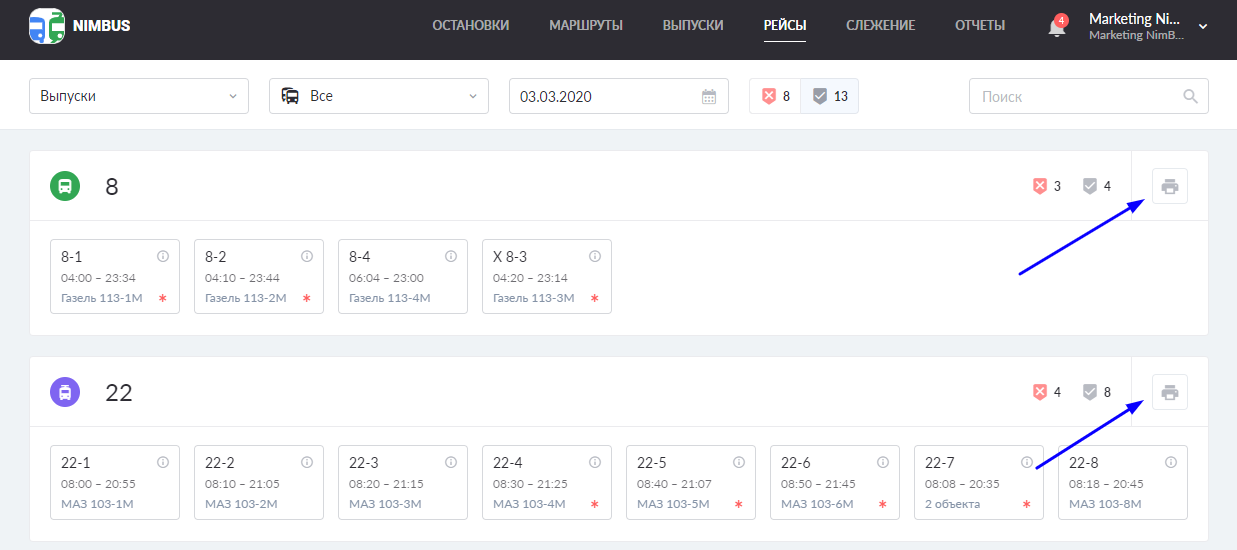Click the search magnifier icon
This screenshot has width=1237, height=550.
pos(1190,97)
